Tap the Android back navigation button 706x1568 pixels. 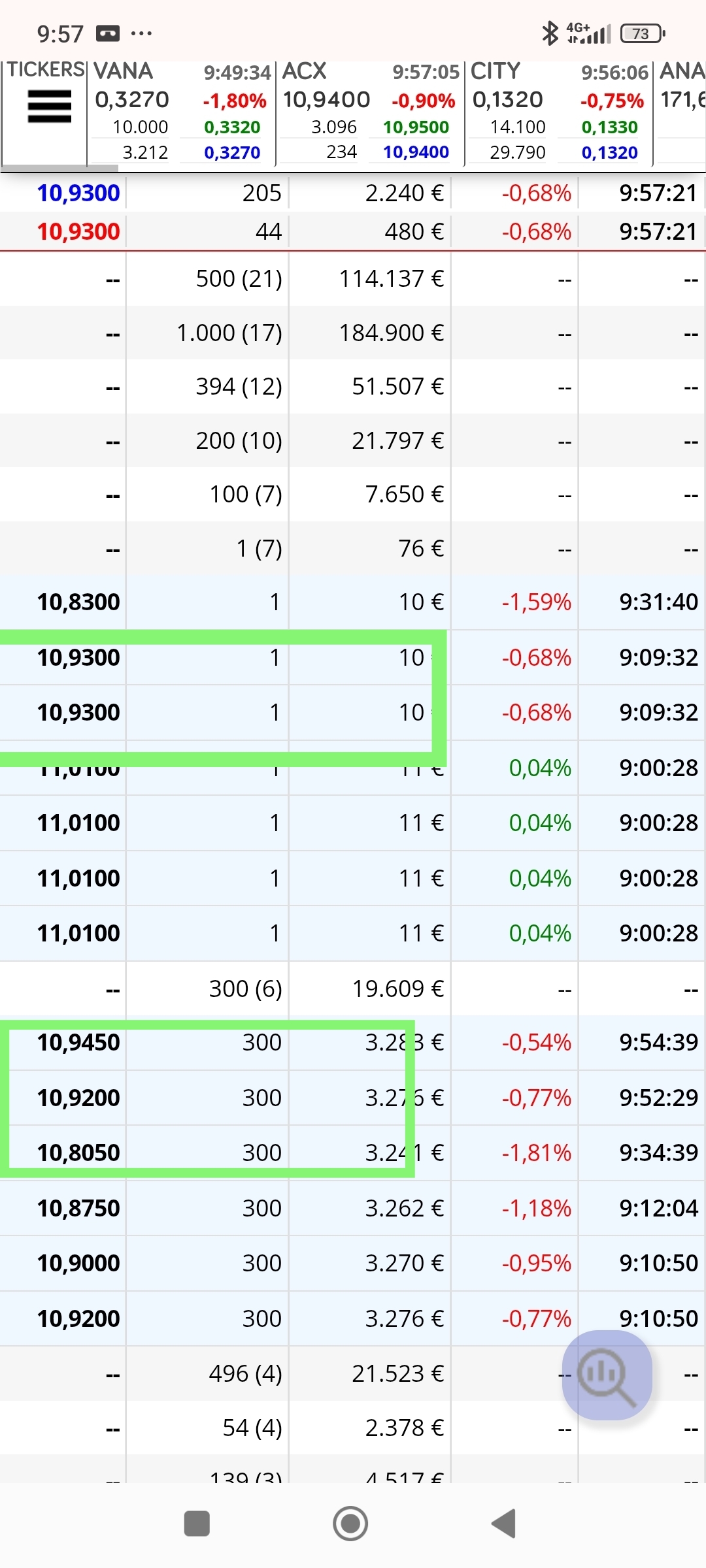[x=504, y=1524]
